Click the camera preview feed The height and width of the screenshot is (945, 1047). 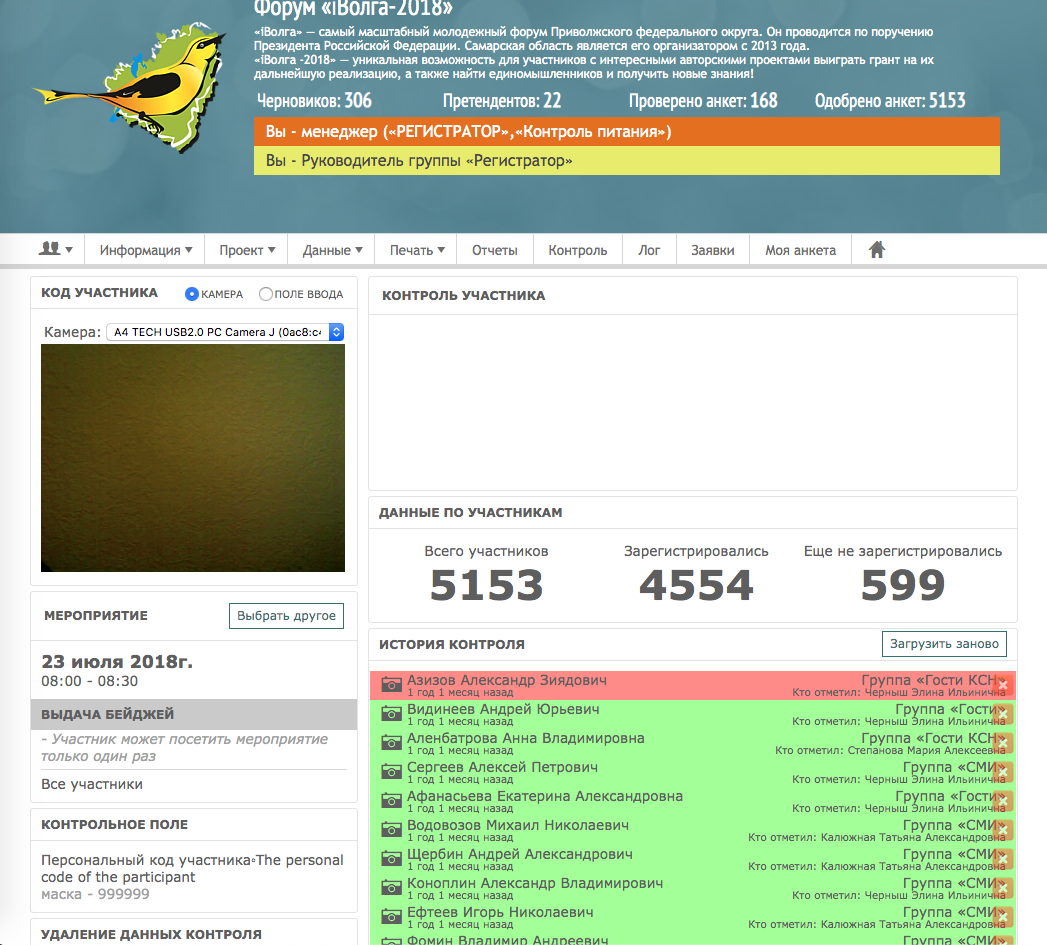(193, 458)
